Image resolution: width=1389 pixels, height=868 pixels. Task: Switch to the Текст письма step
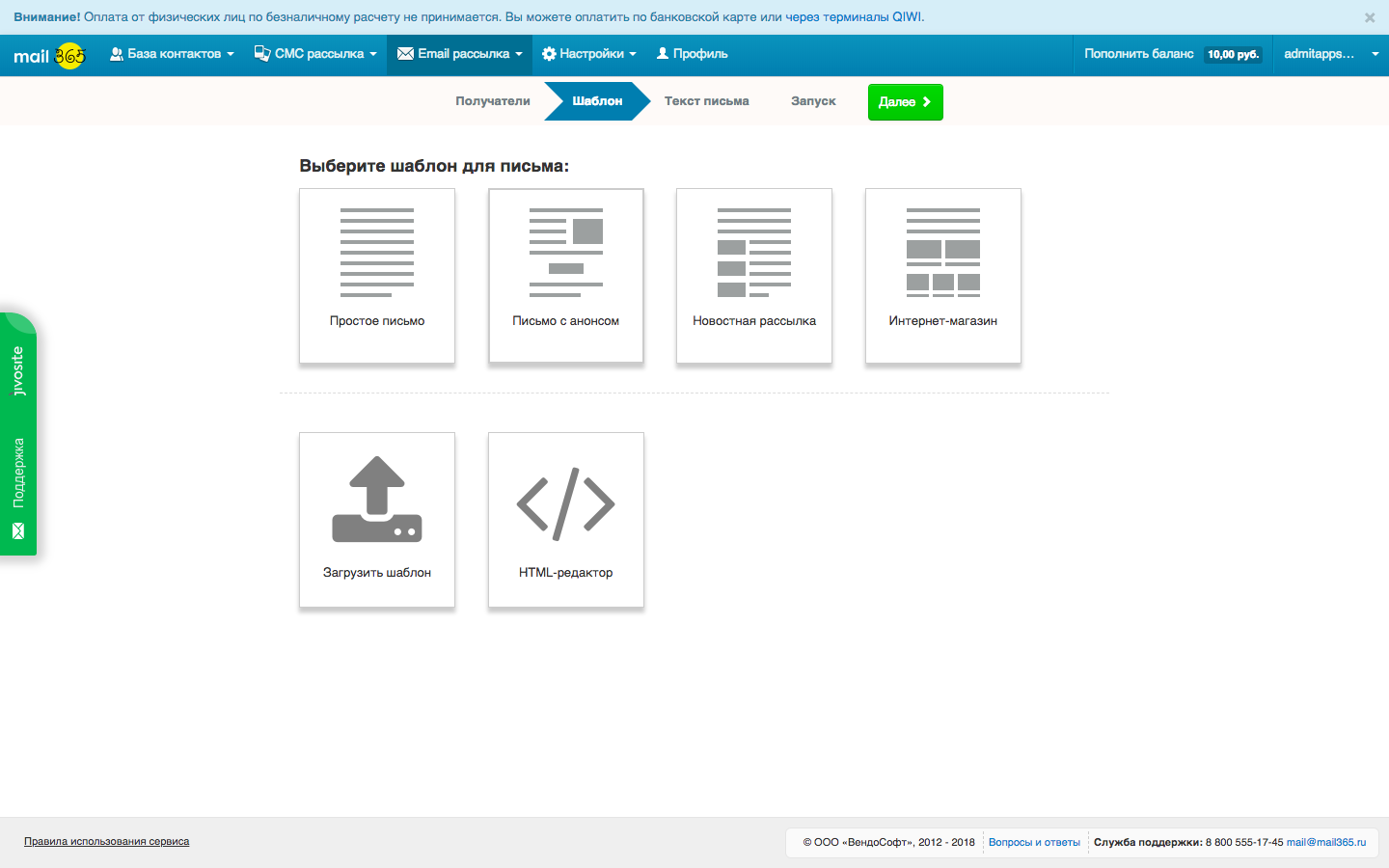click(x=707, y=101)
